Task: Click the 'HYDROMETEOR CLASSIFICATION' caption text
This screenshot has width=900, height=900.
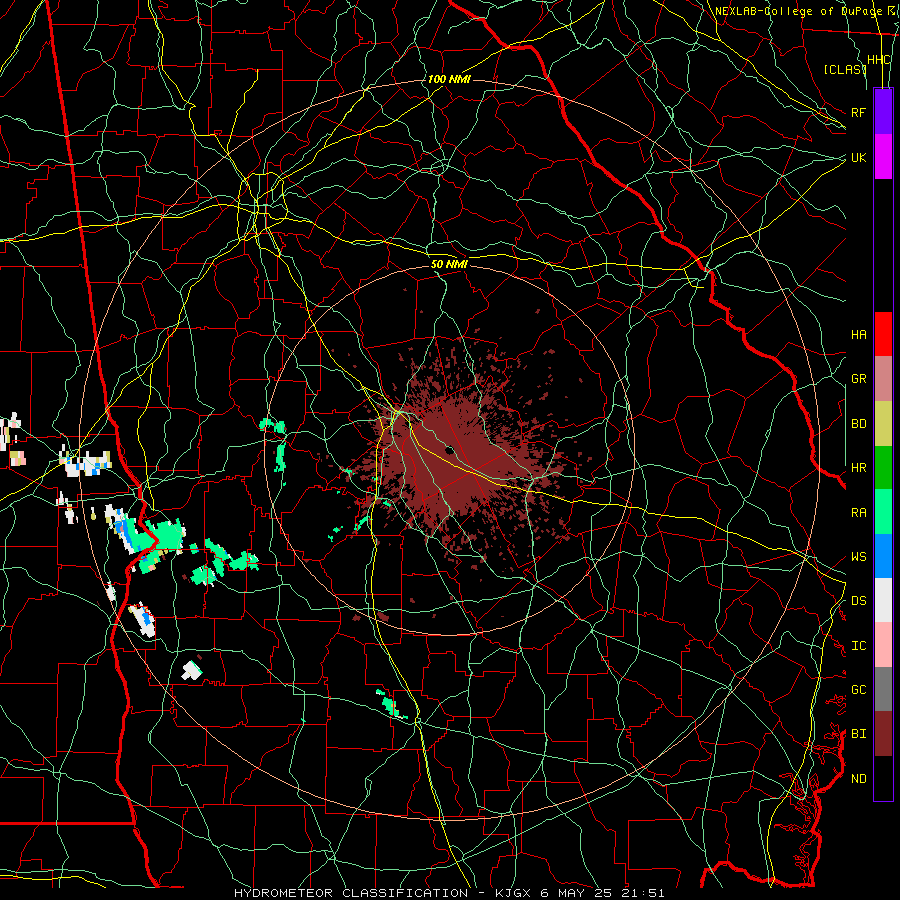Action: point(351,893)
